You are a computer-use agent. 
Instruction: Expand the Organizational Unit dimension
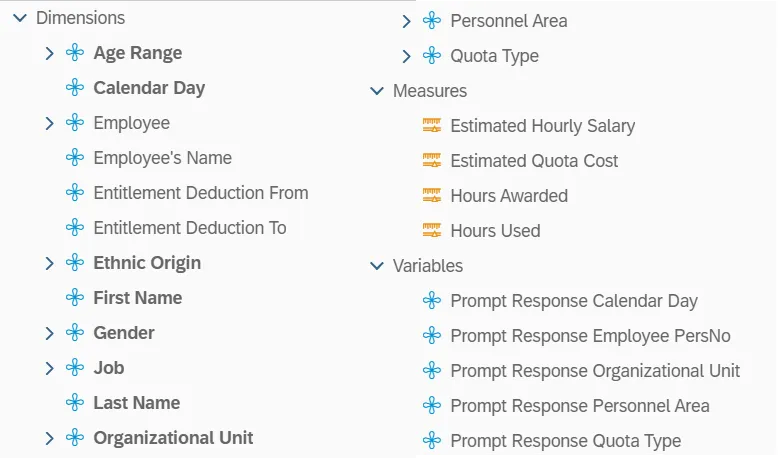[x=49, y=438]
